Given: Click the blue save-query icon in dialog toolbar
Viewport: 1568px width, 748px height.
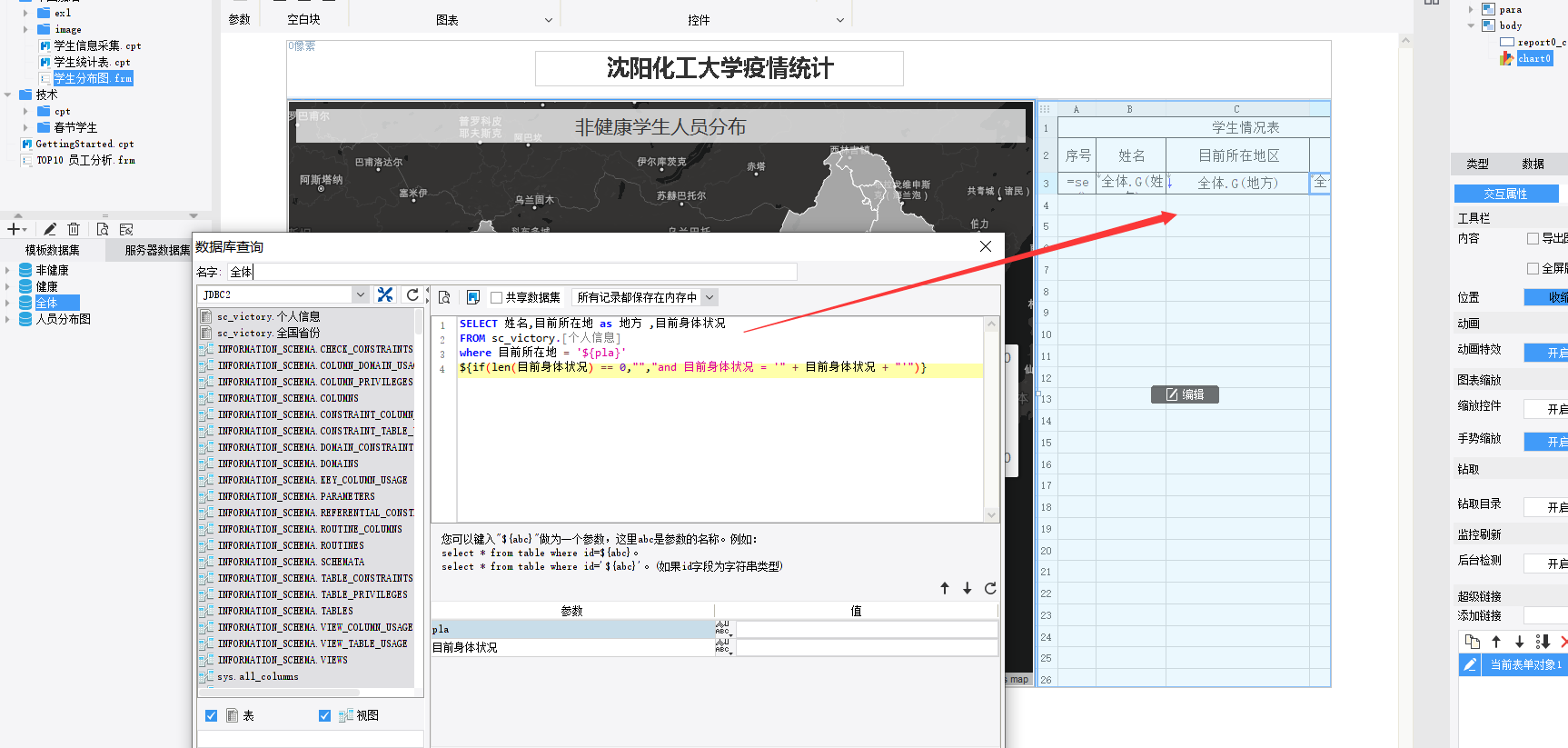Looking at the screenshot, I should coord(472,297).
